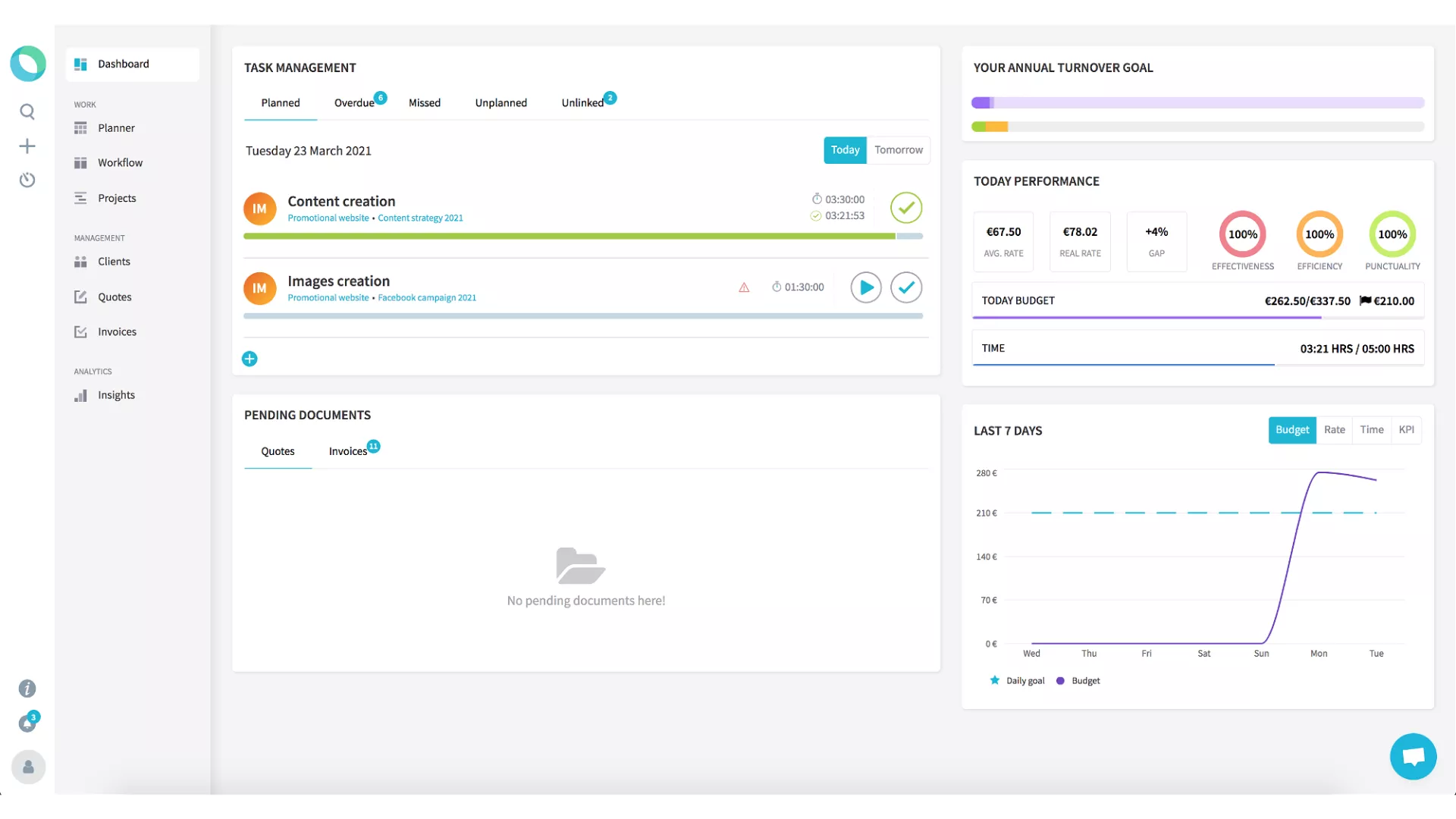
Task: Show Rate chart for last 7 days
Action: pos(1334,430)
